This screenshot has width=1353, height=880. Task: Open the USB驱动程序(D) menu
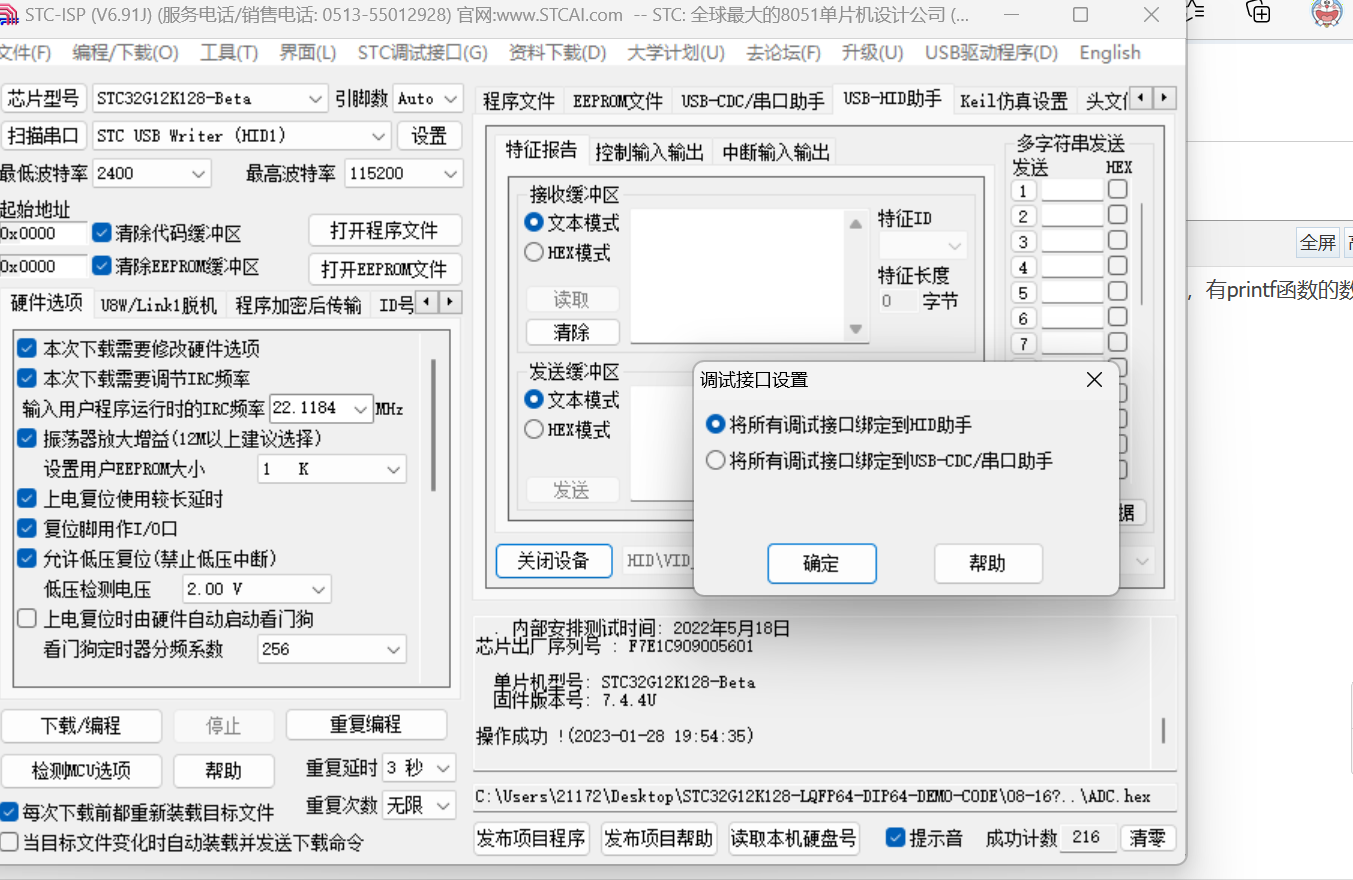(991, 53)
